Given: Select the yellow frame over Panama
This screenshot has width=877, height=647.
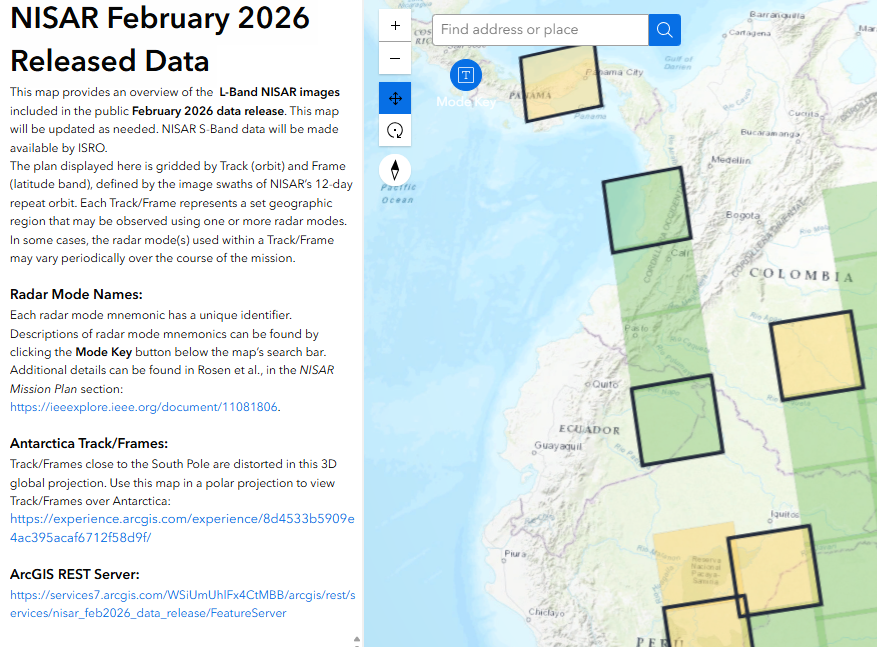Looking at the screenshot, I should point(561,84).
